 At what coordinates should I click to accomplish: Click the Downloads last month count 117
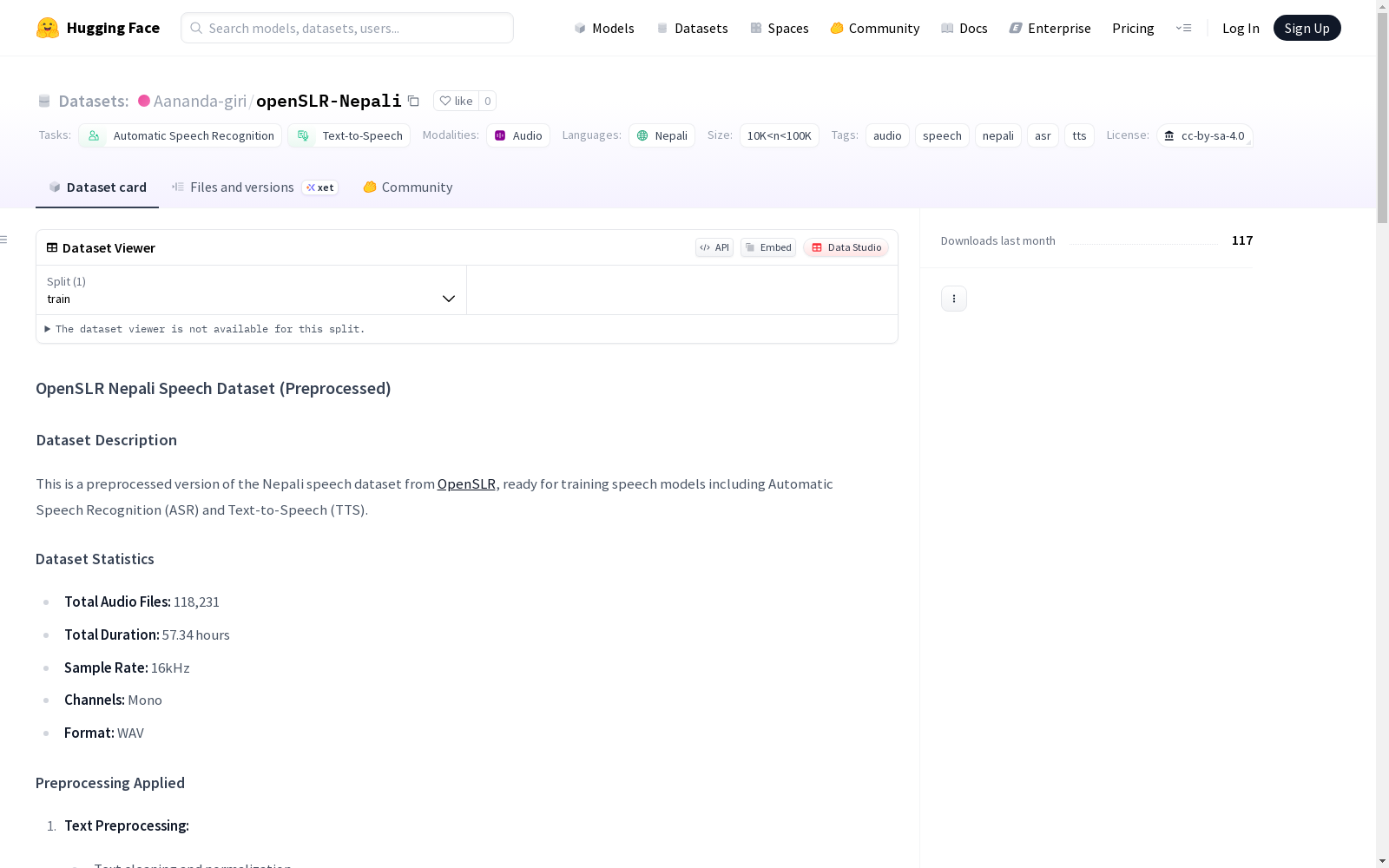1242,240
